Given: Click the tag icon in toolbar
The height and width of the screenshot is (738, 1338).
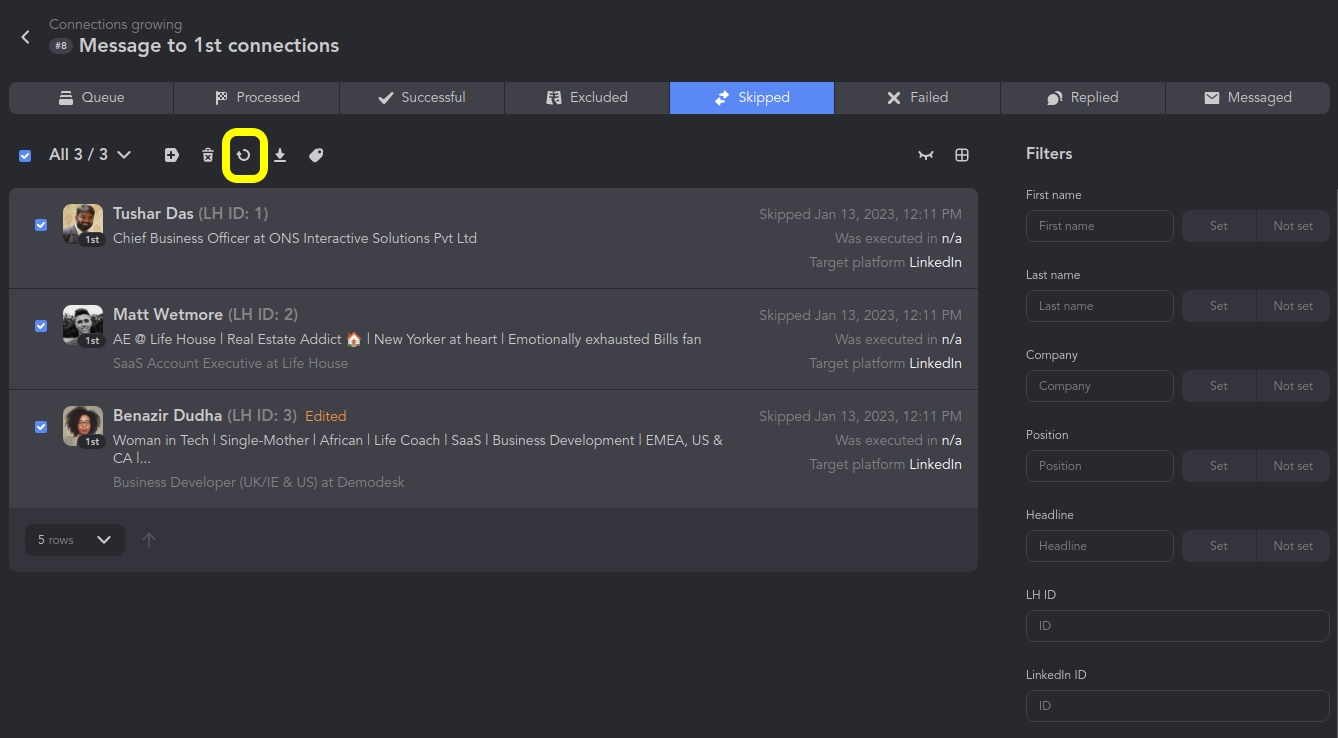Looking at the screenshot, I should (x=316, y=155).
